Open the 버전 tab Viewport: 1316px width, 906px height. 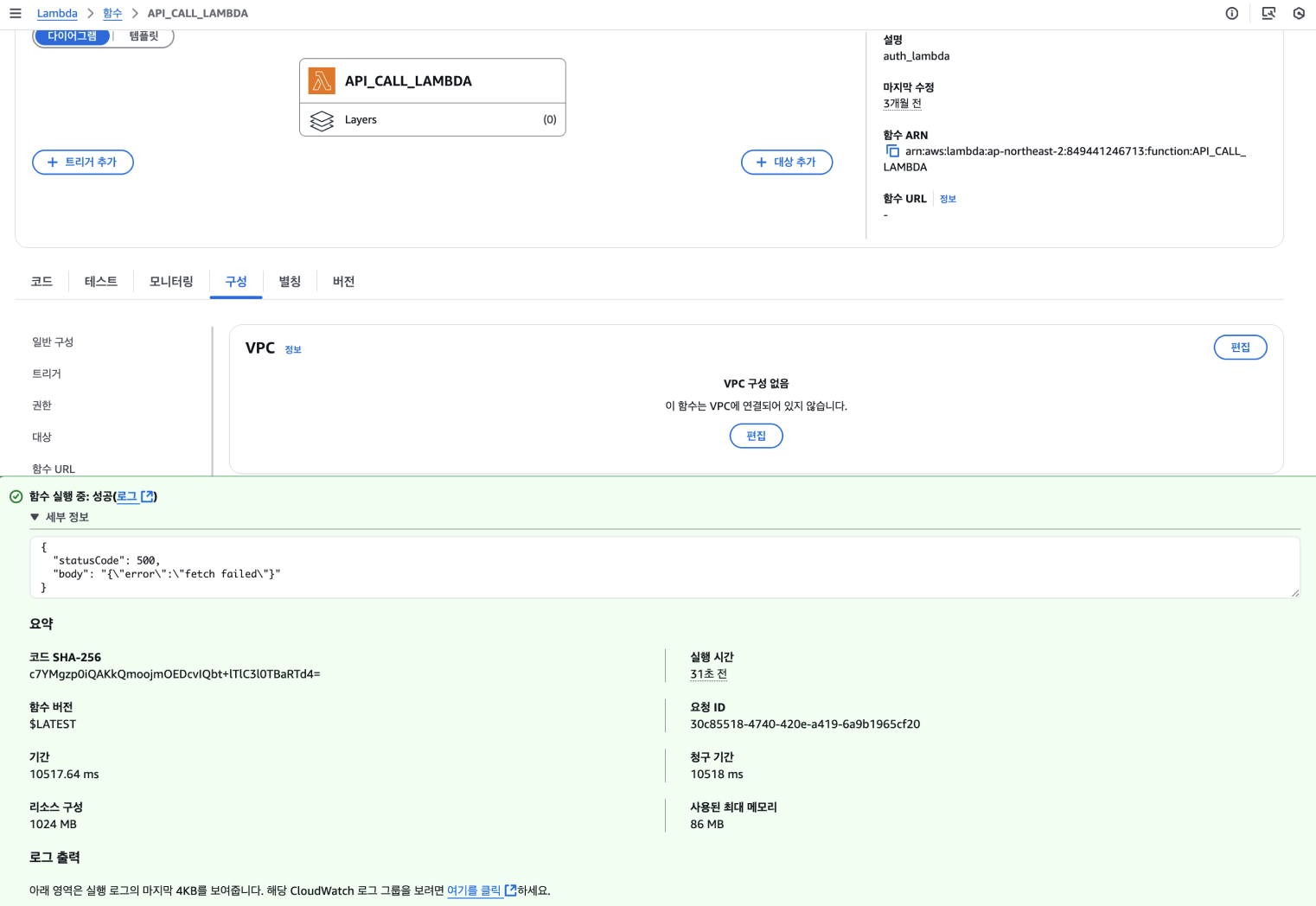pos(343,282)
